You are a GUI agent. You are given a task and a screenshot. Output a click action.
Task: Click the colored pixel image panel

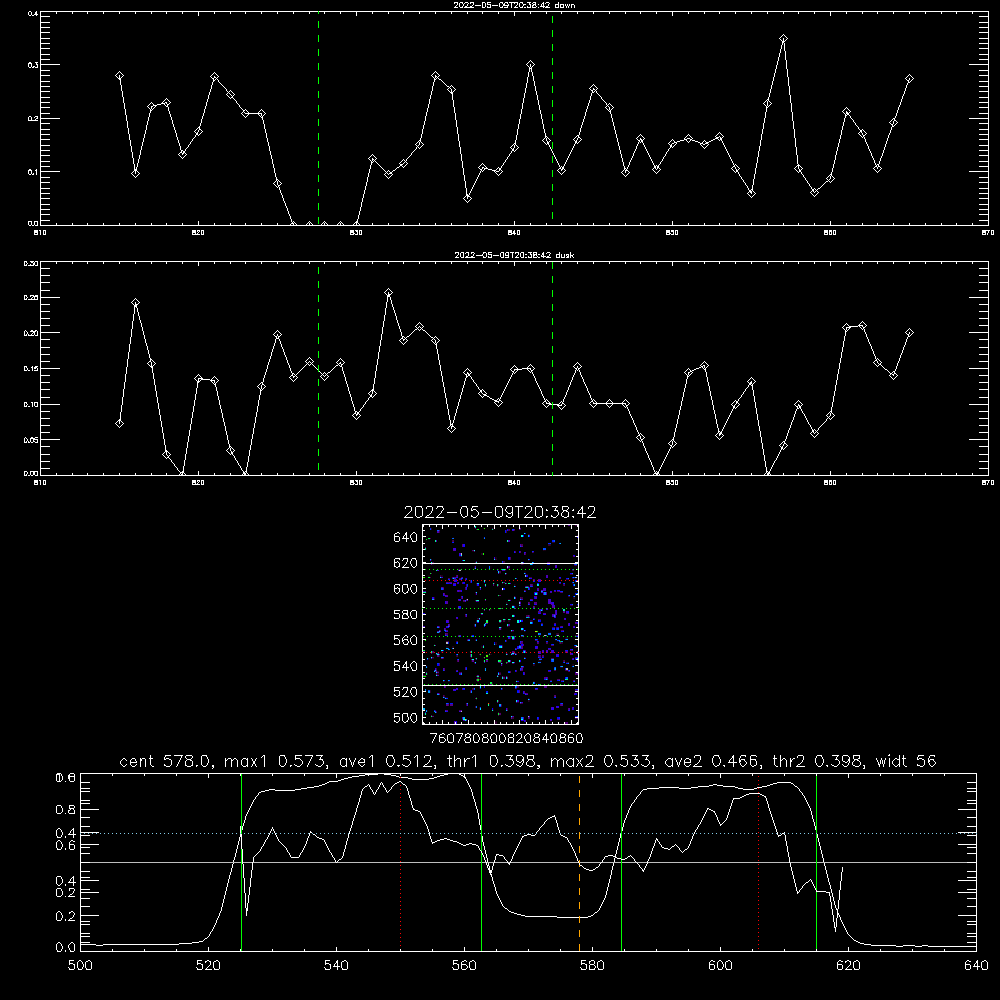pos(500,624)
